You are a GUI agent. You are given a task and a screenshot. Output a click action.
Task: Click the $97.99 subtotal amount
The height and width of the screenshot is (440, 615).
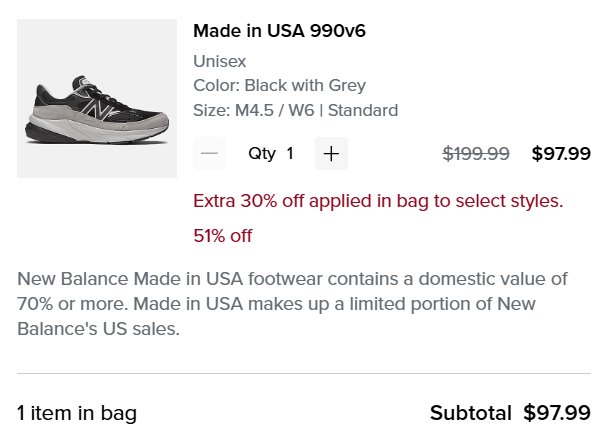(557, 413)
